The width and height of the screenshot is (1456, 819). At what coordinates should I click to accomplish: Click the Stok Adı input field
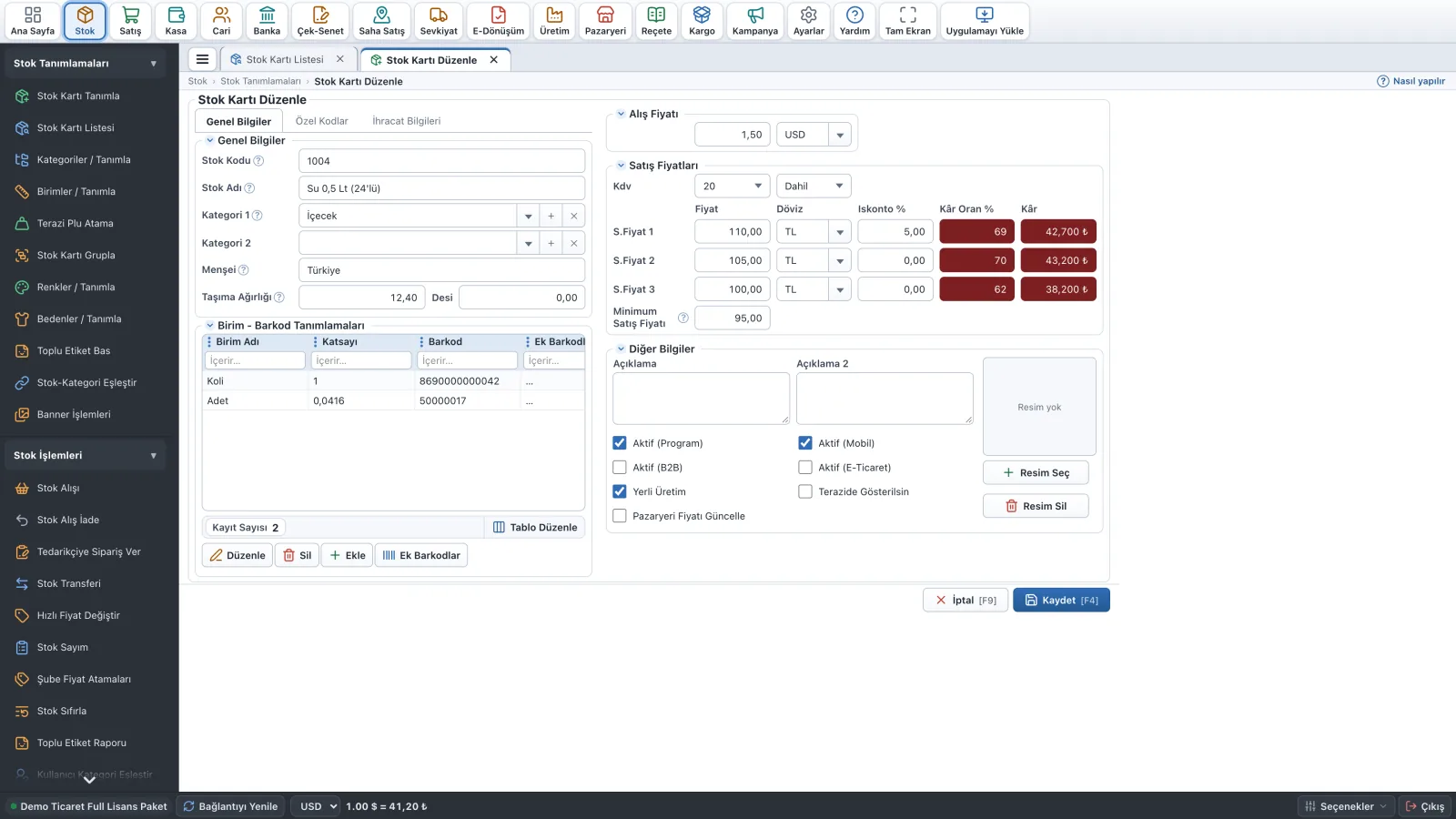[441, 188]
